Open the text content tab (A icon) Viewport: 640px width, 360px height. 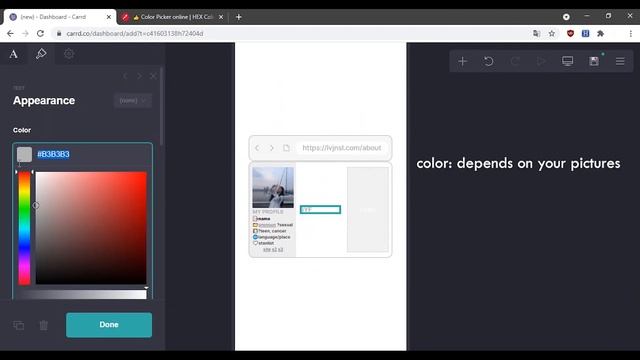[13, 54]
